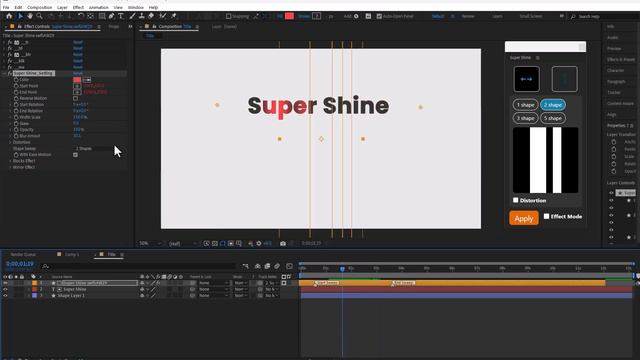Select the Hand tool

click(x=30, y=16)
